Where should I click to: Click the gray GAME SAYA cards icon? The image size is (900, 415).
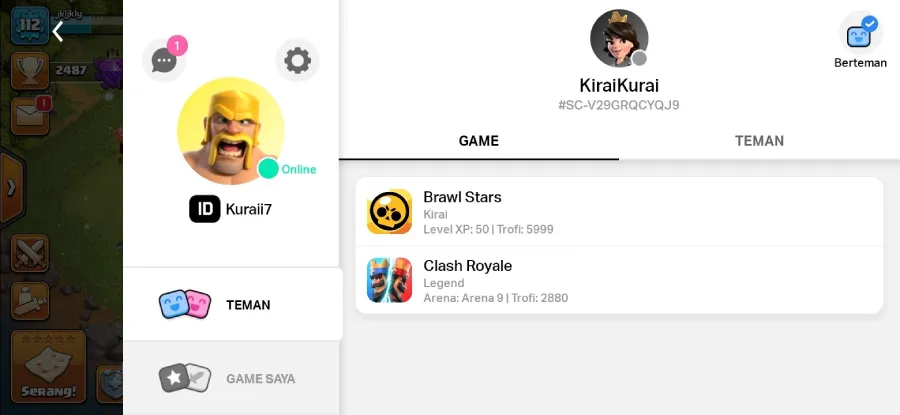(185, 378)
